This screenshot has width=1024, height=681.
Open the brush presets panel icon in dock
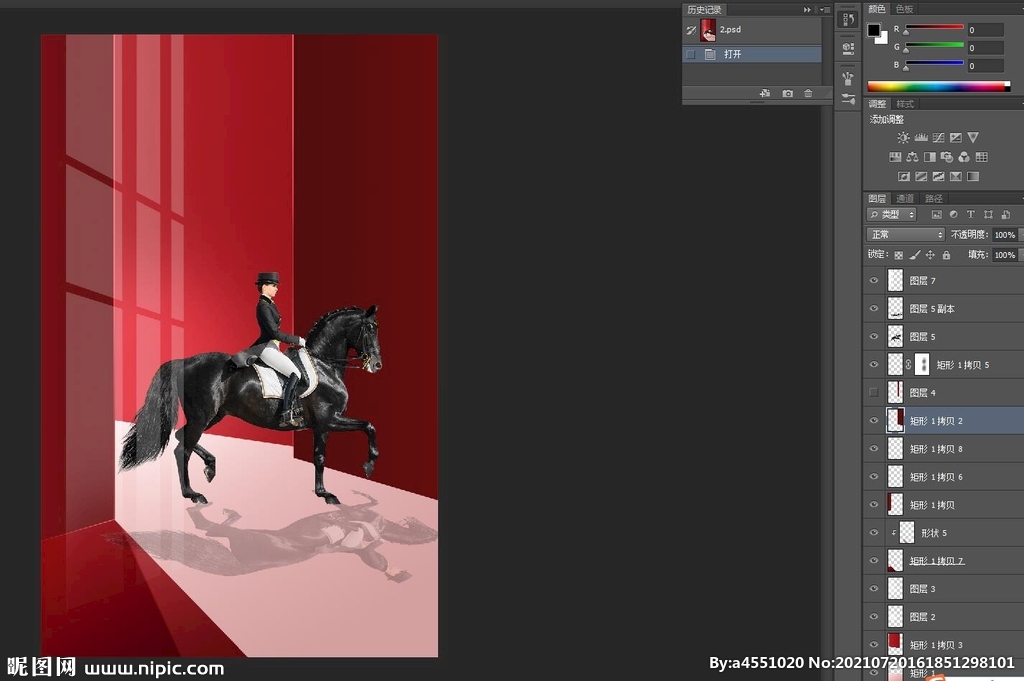848,78
